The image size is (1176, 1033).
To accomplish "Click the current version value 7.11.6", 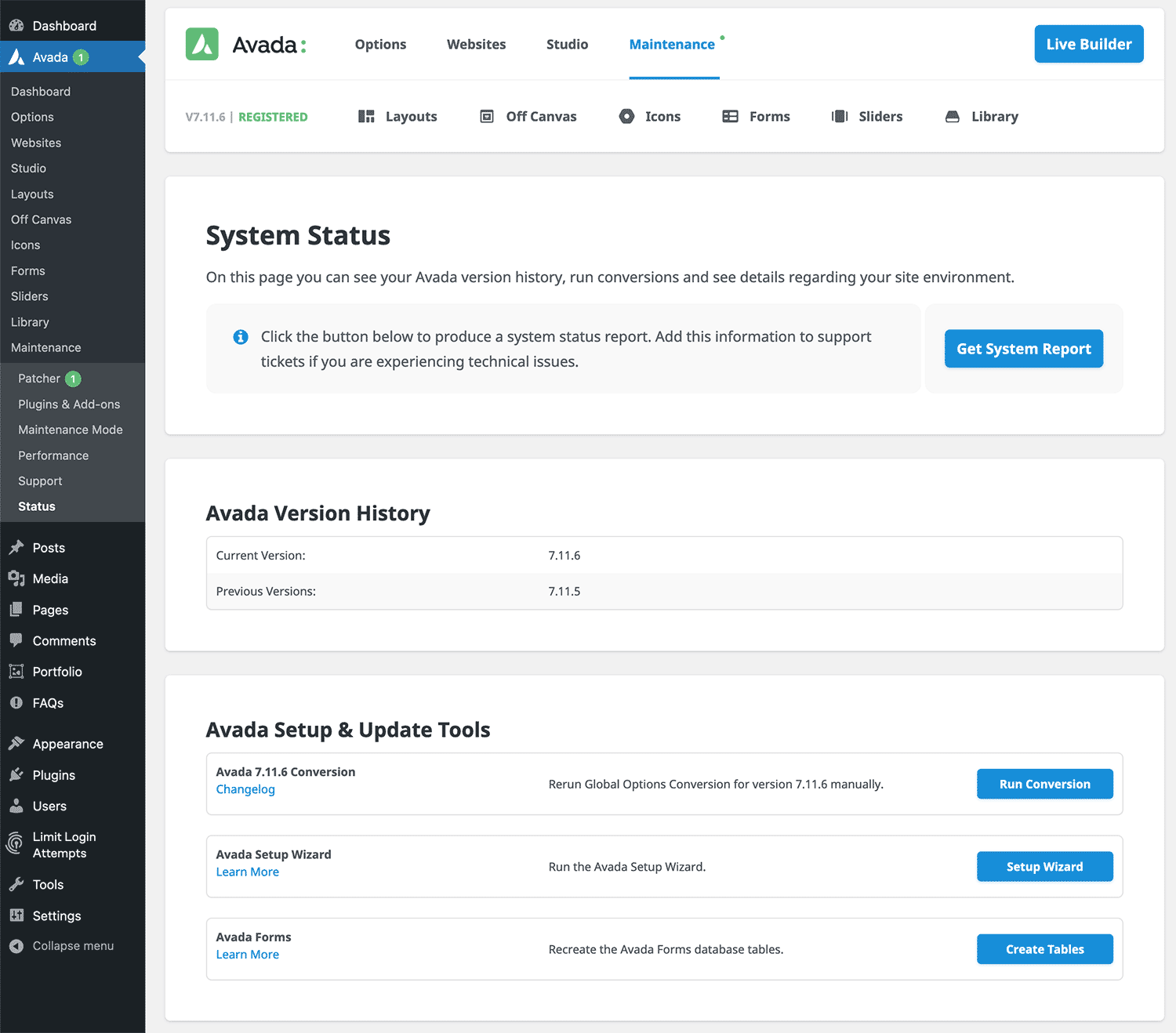I will pyautogui.click(x=564, y=556).
